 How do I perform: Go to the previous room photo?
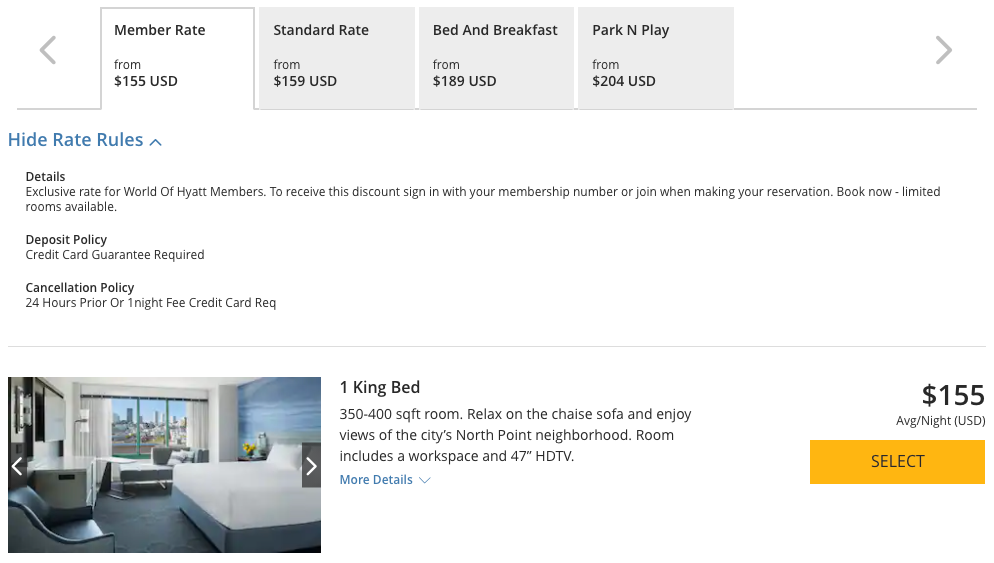17,466
